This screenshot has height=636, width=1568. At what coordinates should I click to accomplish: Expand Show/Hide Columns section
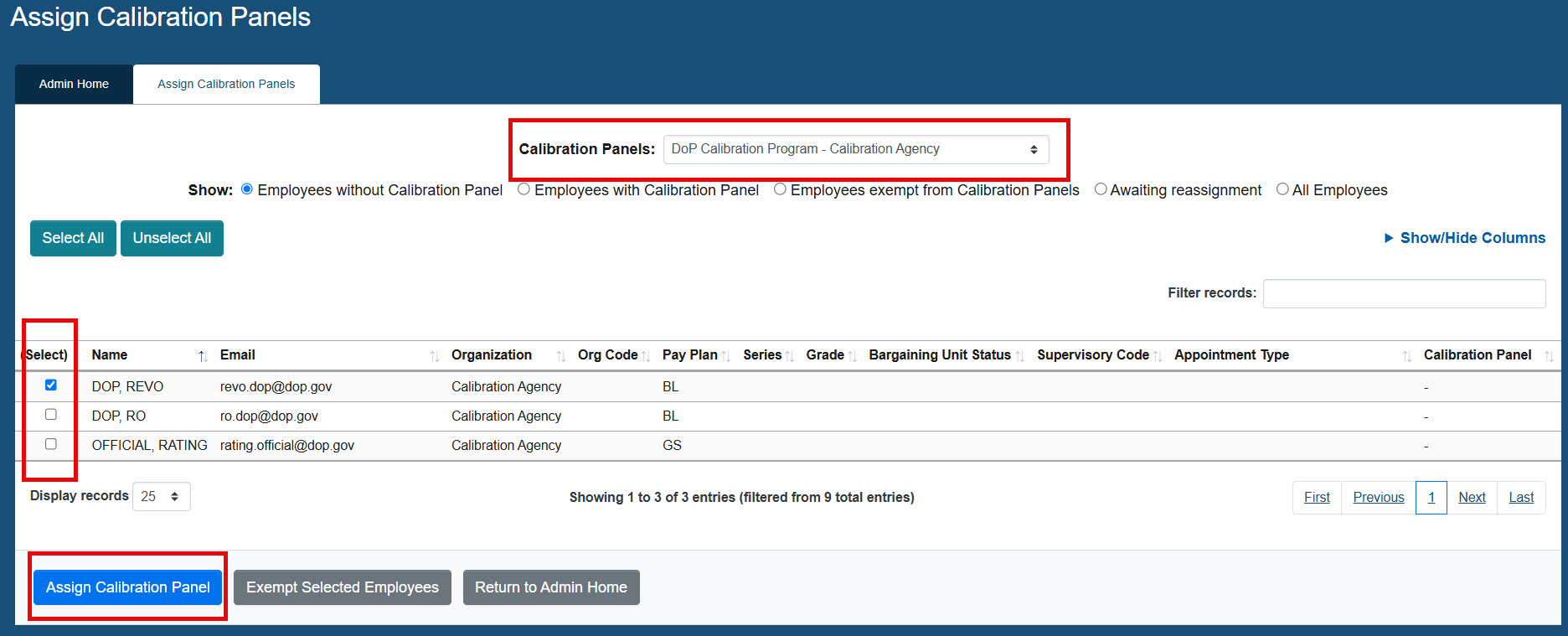click(1465, 238)
